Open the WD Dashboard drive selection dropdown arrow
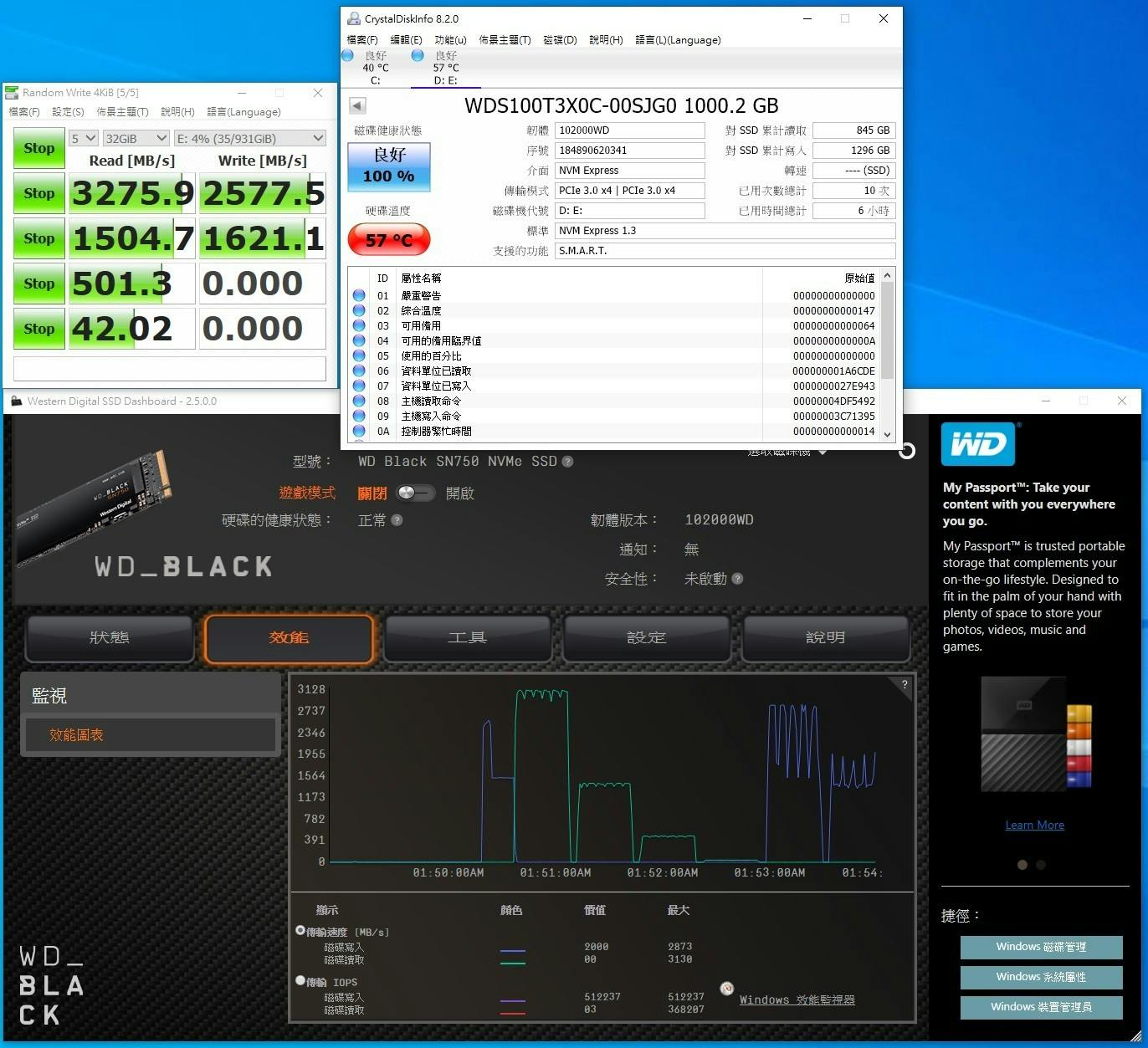The image size is (1148, 1048). [823, 452]
